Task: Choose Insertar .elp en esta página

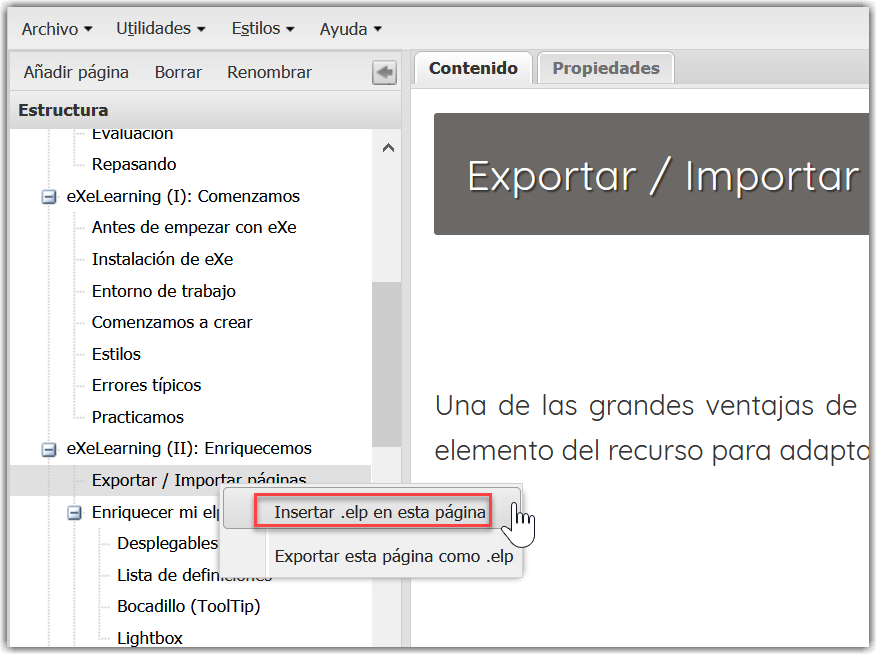Action: [380, 512]
